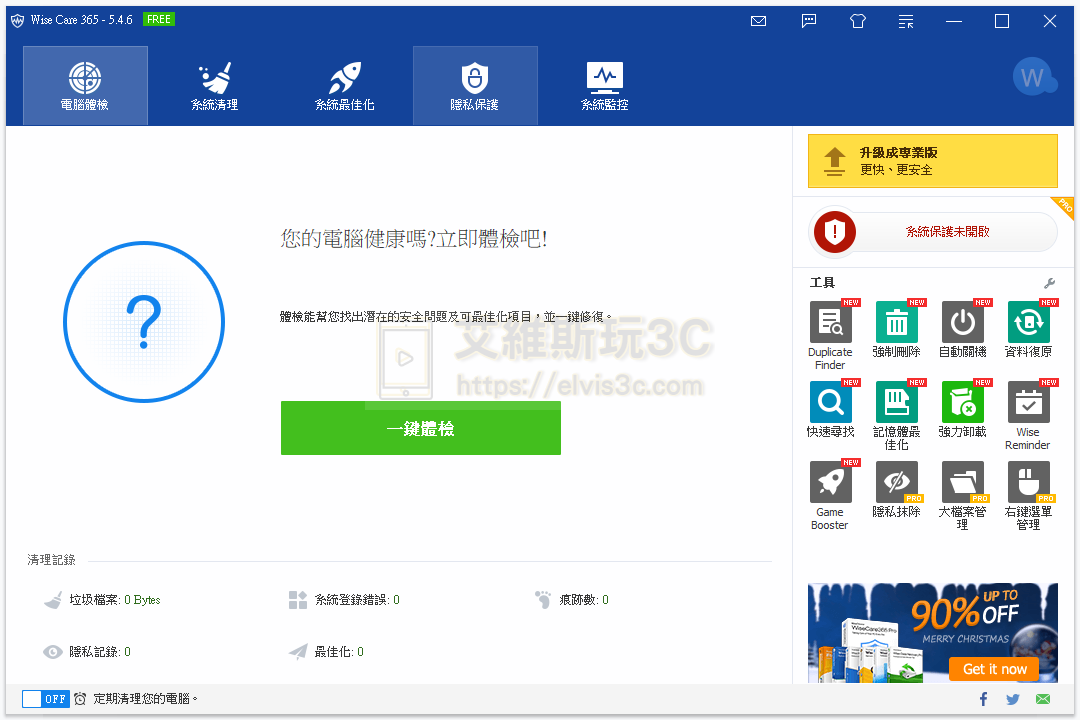Launch Game Booster from the tools panel
This screenshot has height=720, width=1080.
[829, 483]
